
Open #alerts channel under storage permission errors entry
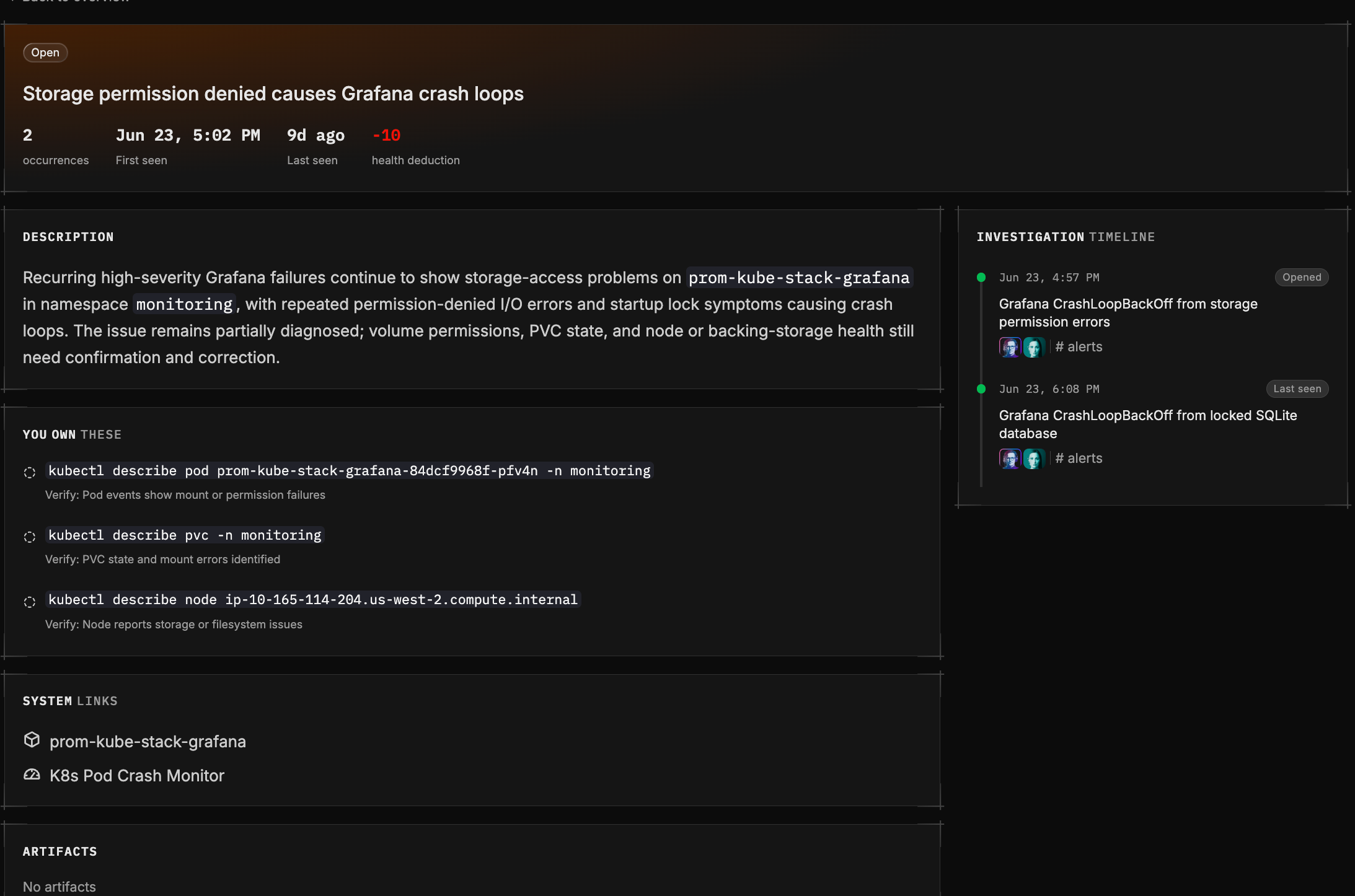pos(1079,347)
